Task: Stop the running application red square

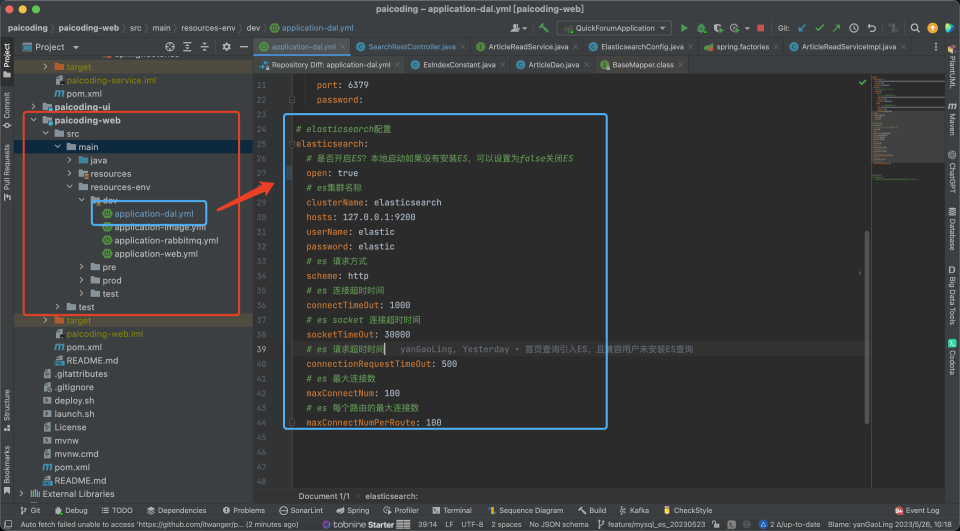Action: [760, 28]
